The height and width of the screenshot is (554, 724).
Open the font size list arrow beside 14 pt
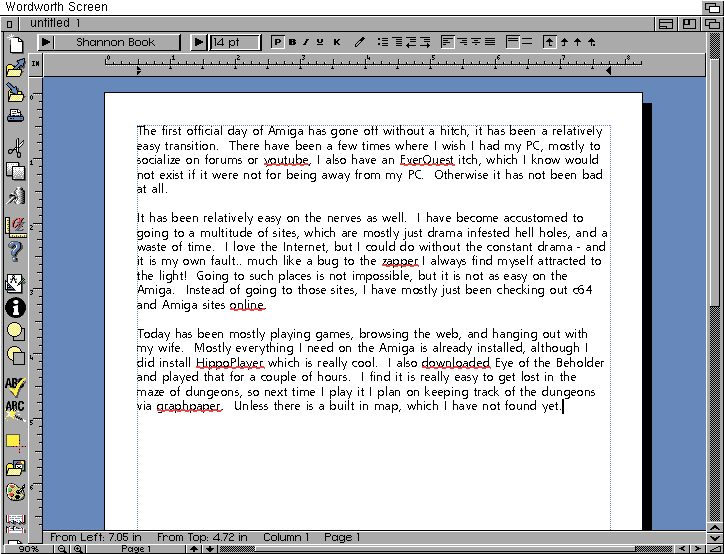click(x=199, y=42)
